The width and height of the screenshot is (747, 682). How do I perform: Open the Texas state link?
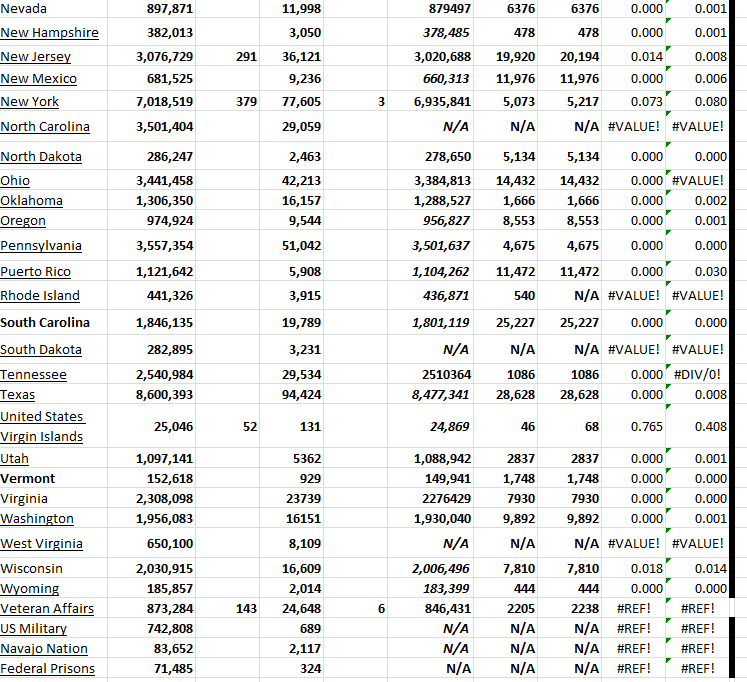(17, 394)
